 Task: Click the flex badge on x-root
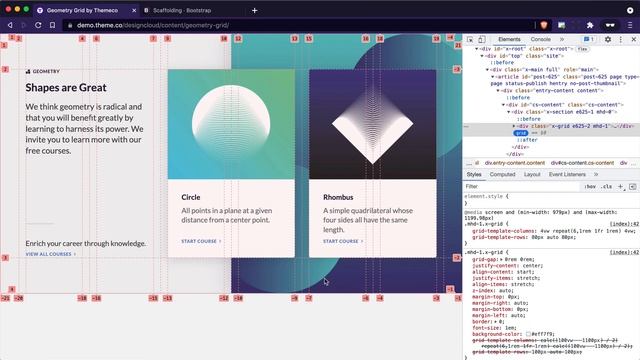pyautogui.click(x=582, y=49)
